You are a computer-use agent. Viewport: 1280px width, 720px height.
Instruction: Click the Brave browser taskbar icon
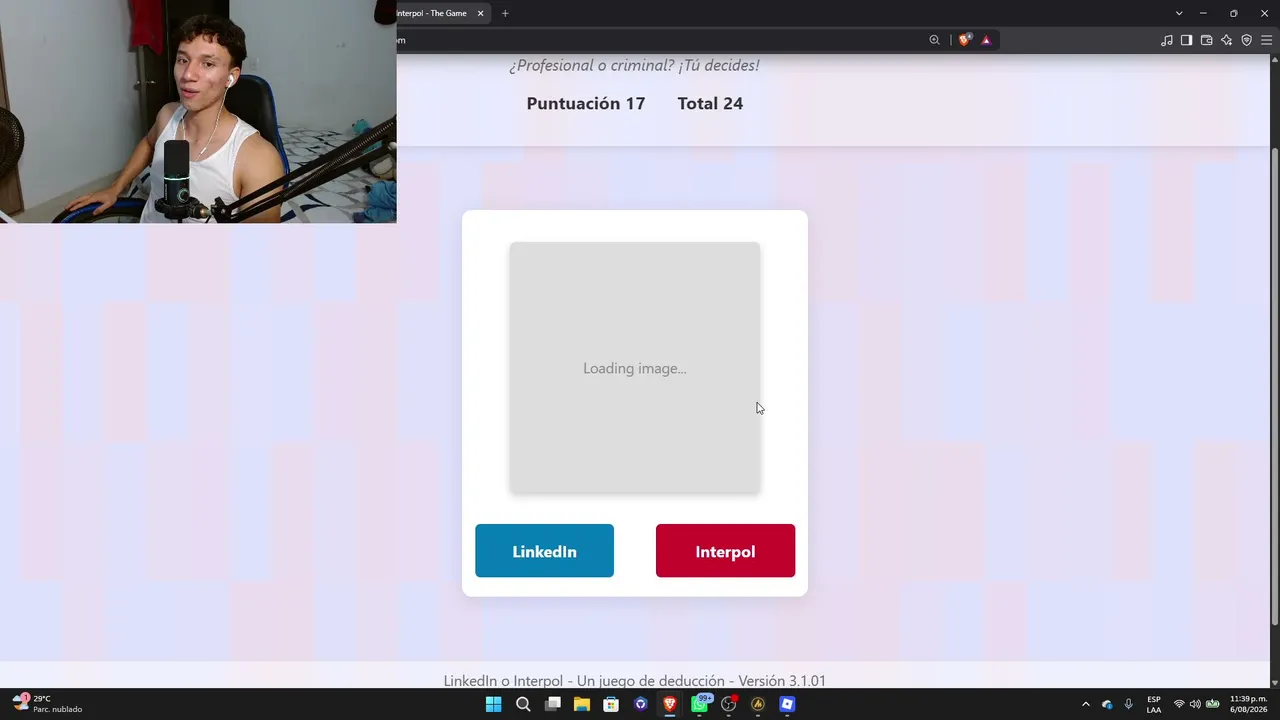670,704
